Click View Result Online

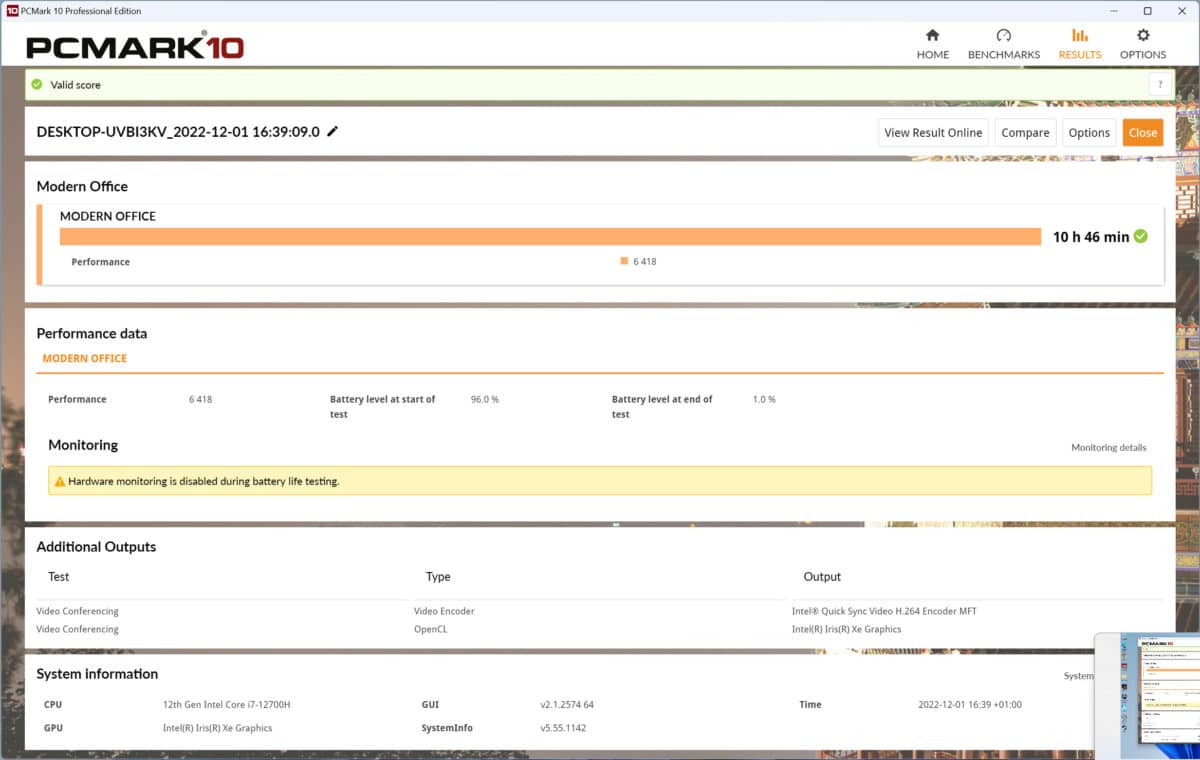tap(933, 132)
